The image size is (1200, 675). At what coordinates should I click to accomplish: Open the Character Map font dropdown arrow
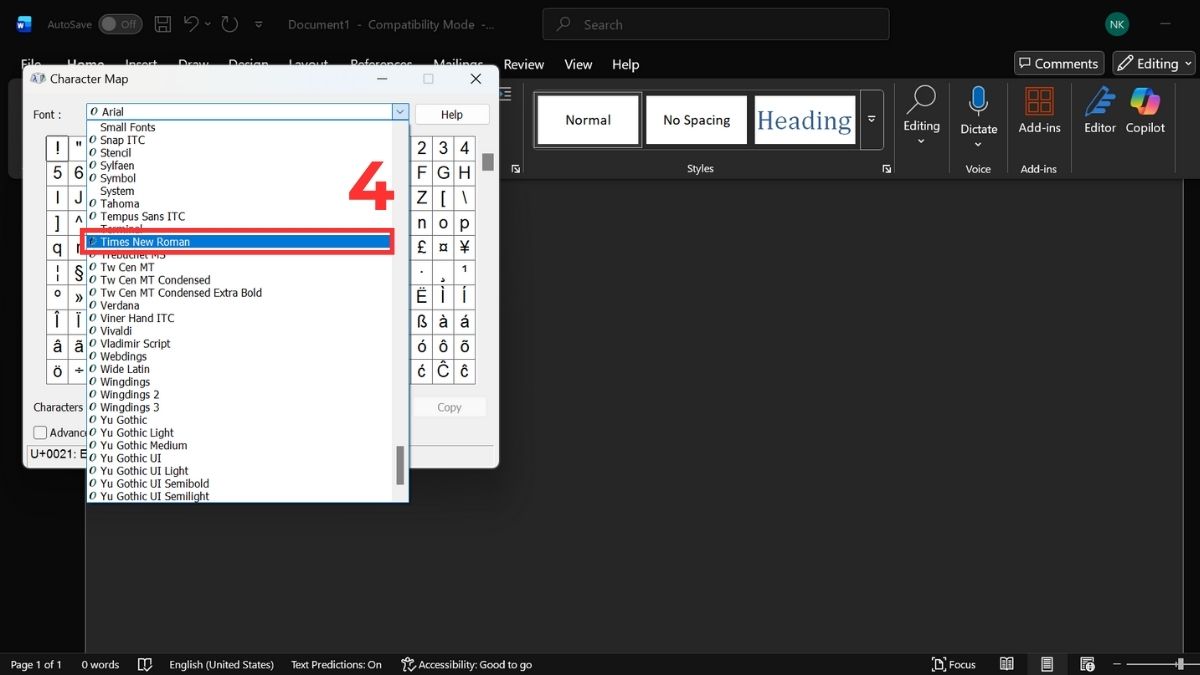(x=400, y=112)
